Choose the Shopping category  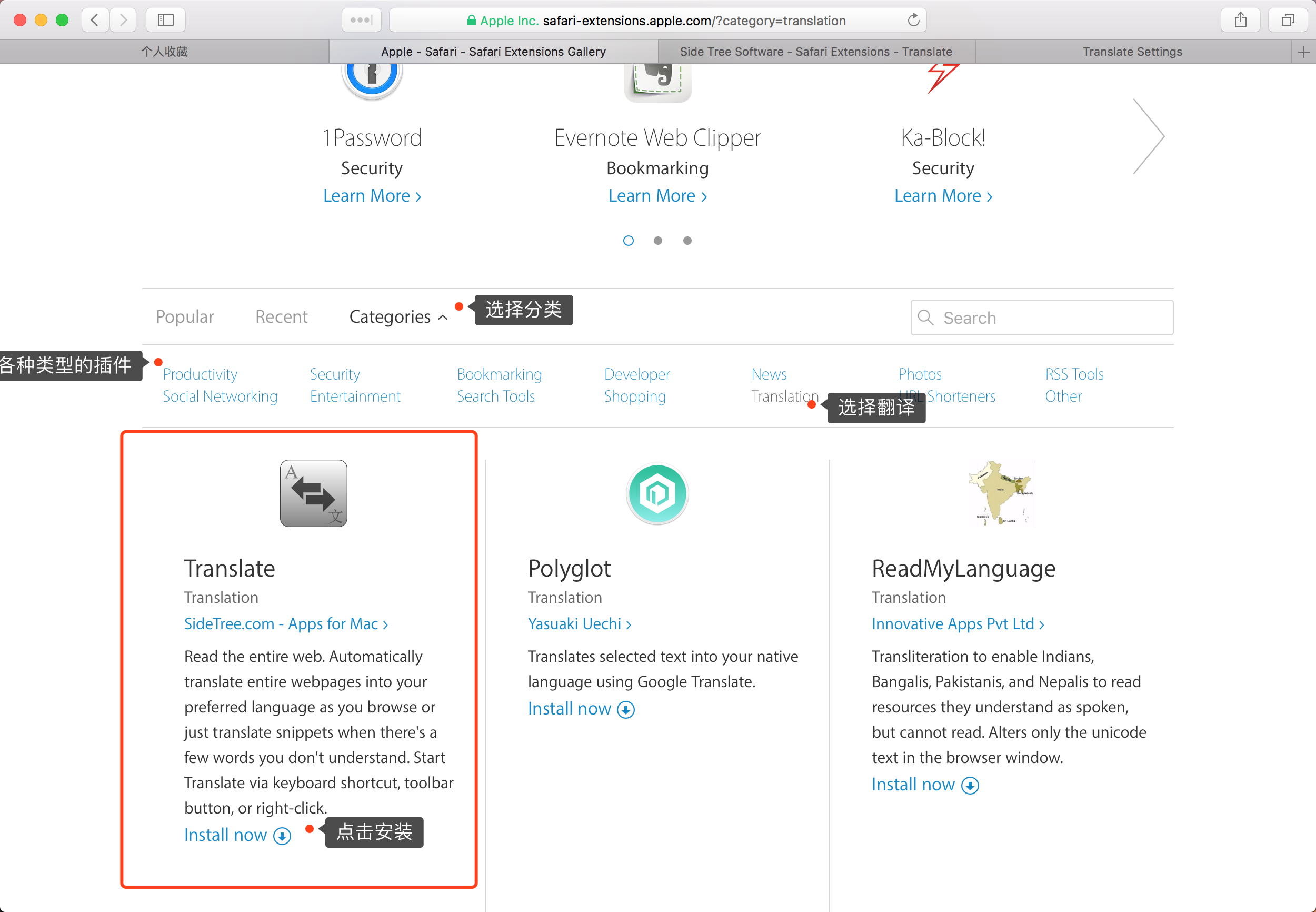(x=635, y=396)
